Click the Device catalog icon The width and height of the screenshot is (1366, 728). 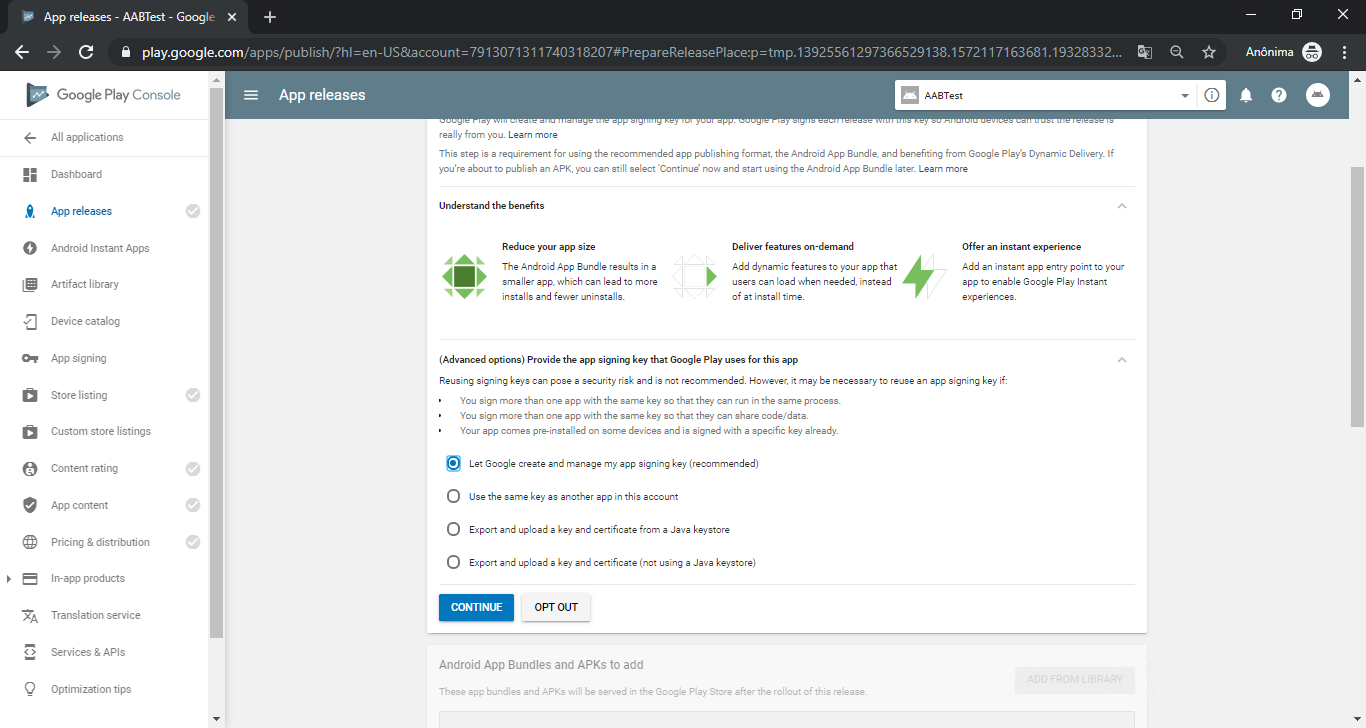(x=30, y=321)
